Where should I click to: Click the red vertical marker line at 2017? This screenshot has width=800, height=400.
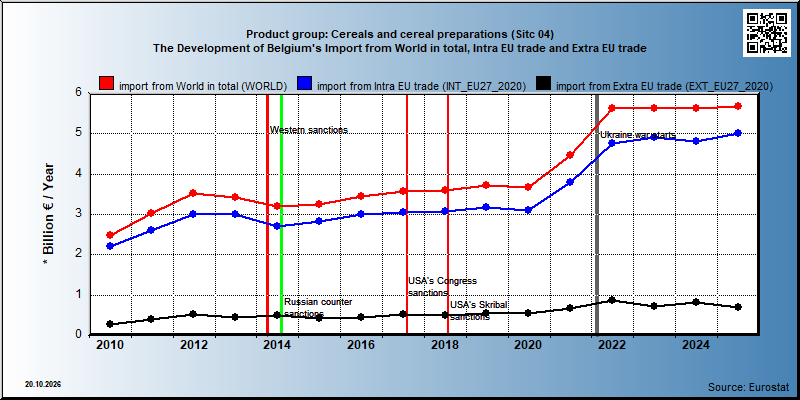click(x=407, y=214)
